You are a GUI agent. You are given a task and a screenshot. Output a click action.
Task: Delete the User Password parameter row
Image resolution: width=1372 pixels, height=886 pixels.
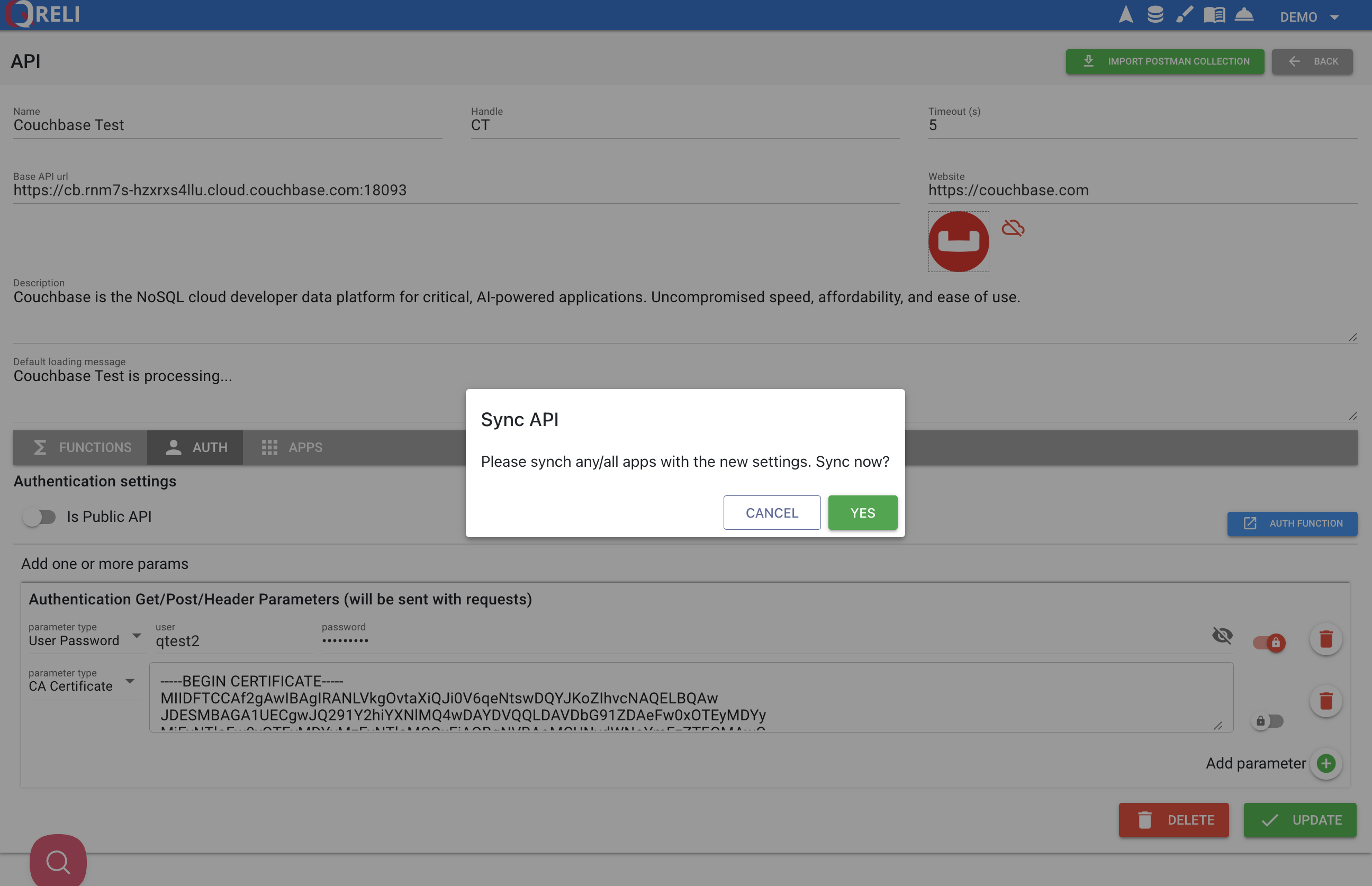(x=1325, y=639)
